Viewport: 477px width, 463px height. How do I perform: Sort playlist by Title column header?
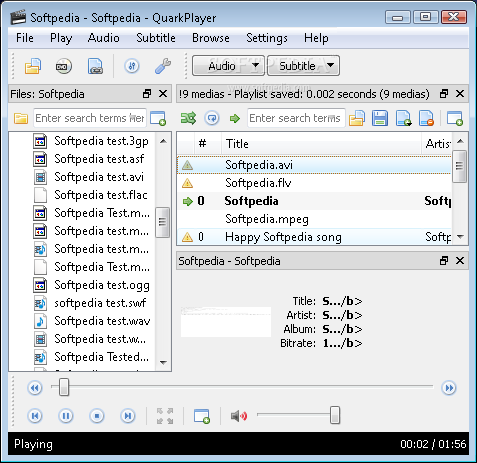point(321,144)
